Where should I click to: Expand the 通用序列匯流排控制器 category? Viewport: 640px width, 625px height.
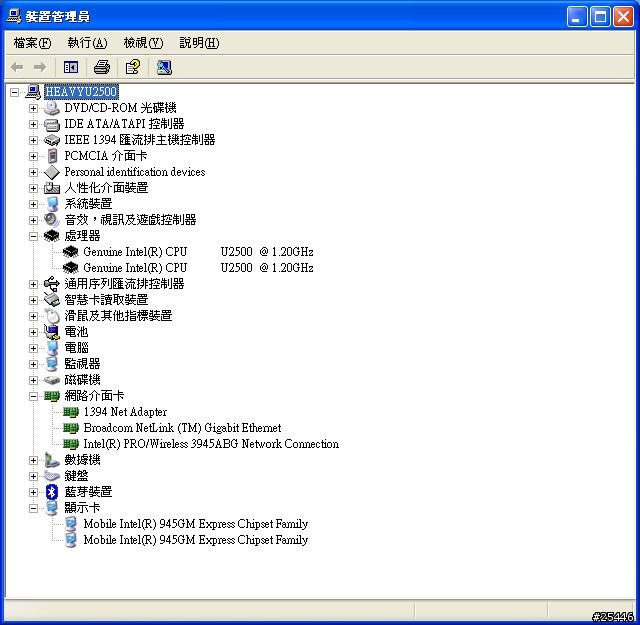click(x=33, y=284)
